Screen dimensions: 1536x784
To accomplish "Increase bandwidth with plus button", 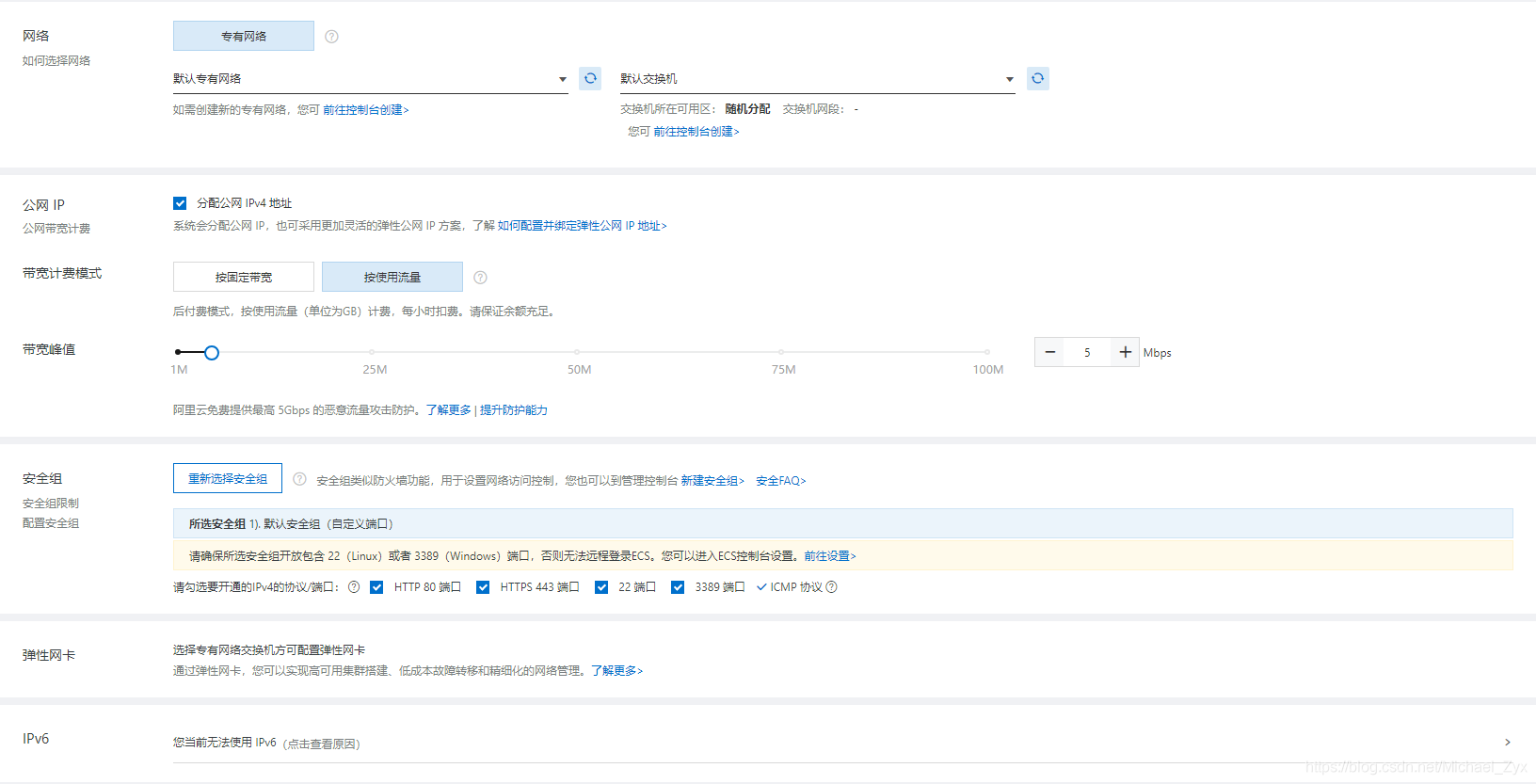I will tap(1125, 352).
